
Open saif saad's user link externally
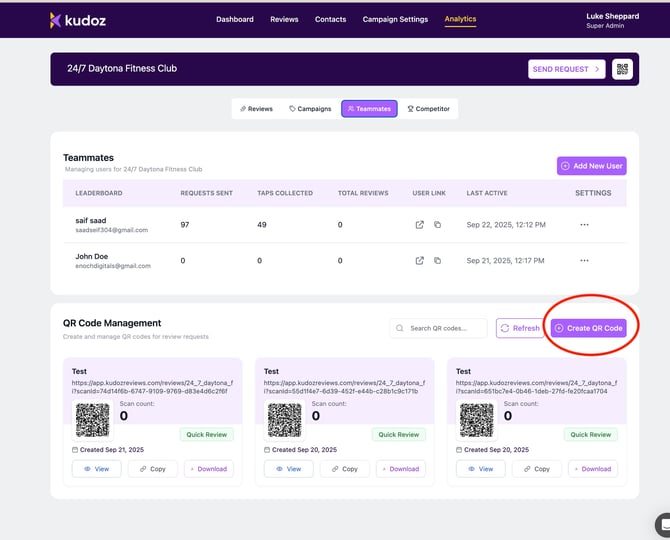click(x=420, y=225)
